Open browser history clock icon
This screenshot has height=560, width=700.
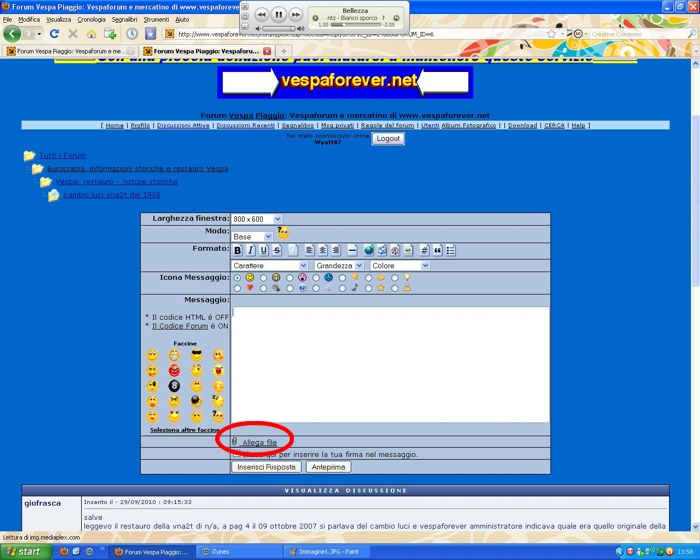pyautogui.click(x=132, y=33)
